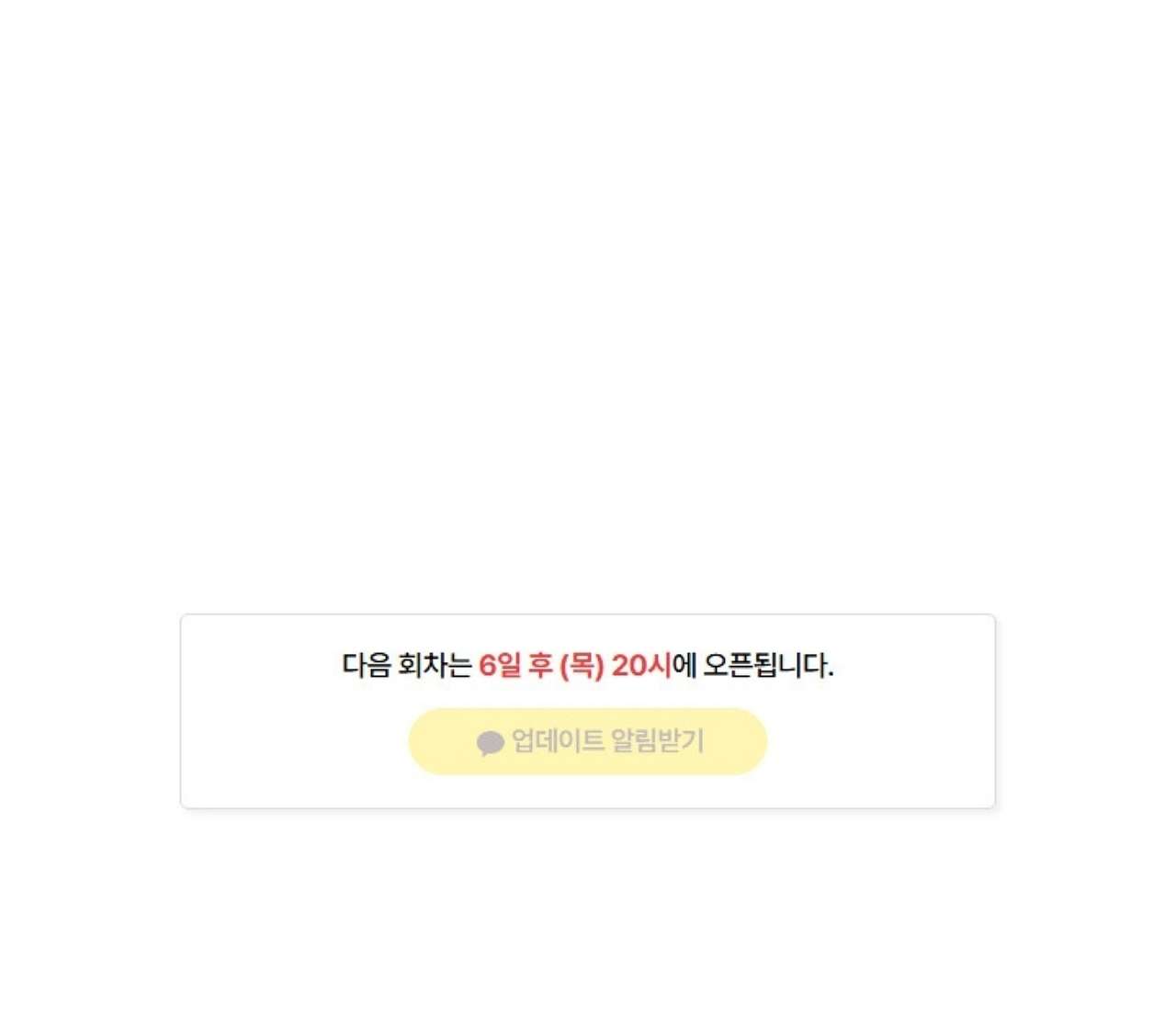The image size is (1176, 1014).
Task: Click the '오픈됩니다.' text at the sentence end
Action: click(x=768, y=665)
